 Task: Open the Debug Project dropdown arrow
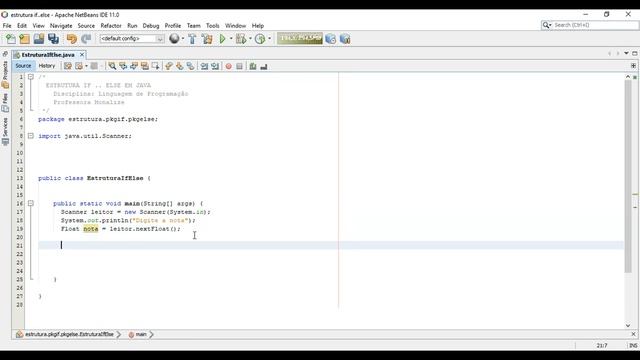point(250,39)
